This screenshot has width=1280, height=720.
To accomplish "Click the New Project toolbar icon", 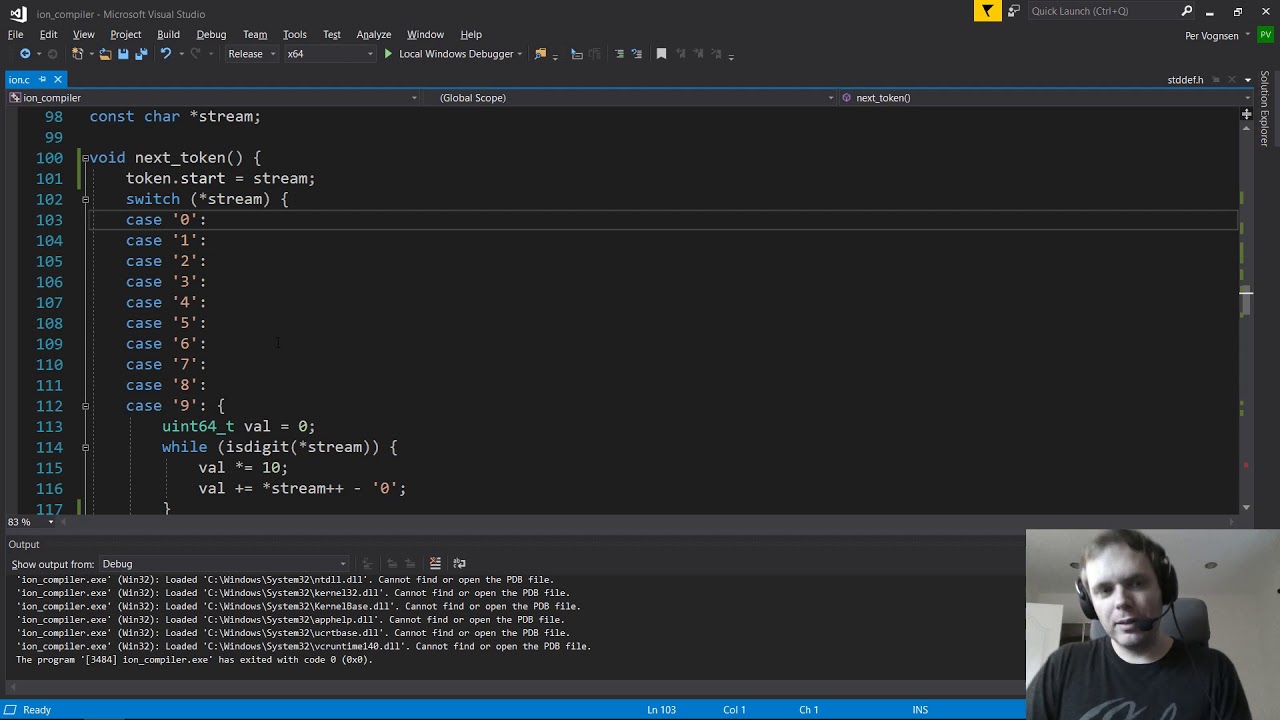I will pyautogui.click(x=78, y=54).
